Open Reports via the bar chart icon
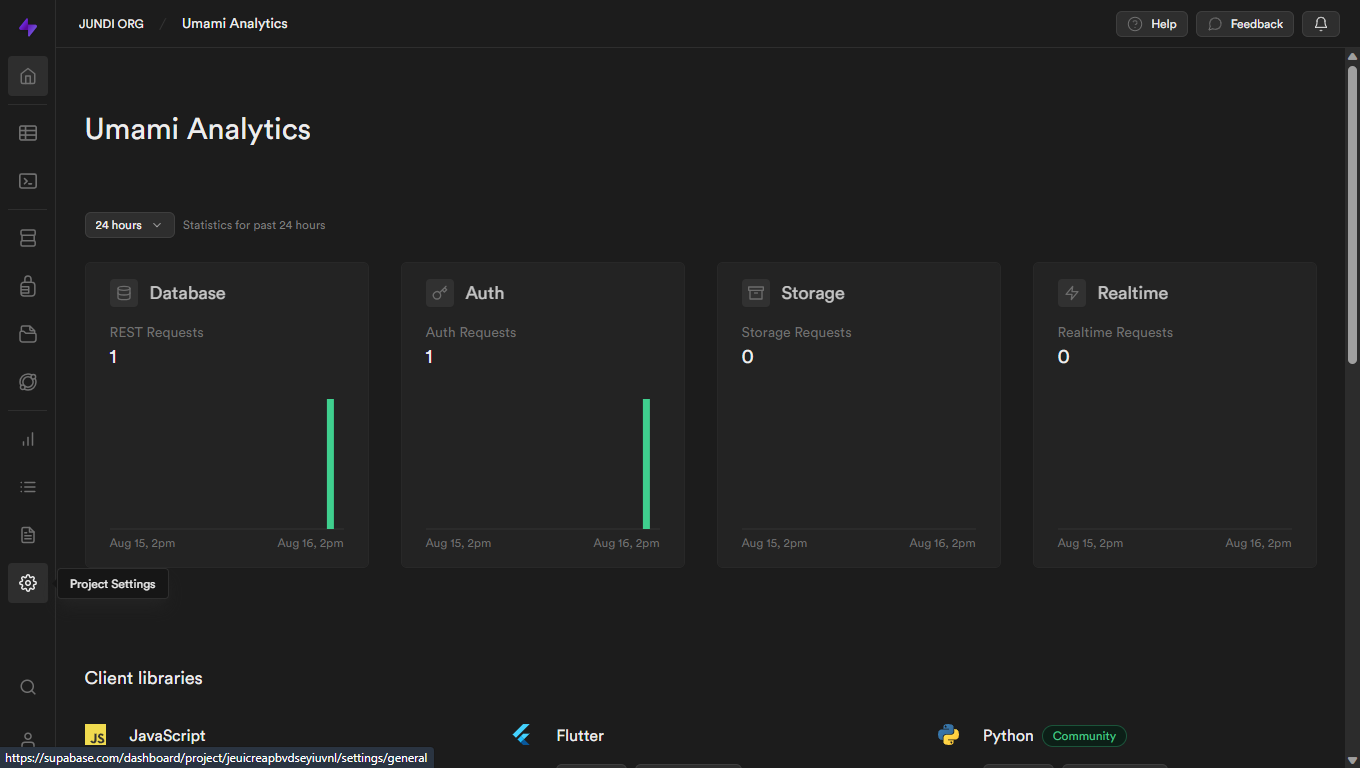Image resolution: width=1360 pixels, height=768 pixels. (28, 439)
